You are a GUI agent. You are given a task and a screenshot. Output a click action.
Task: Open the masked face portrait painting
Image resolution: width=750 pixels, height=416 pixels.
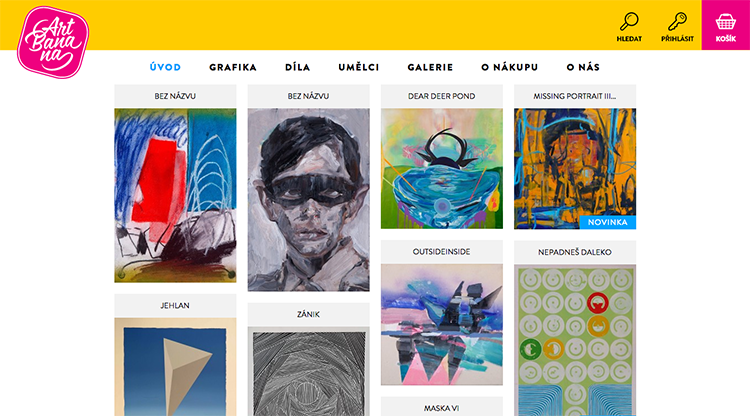pos(309,200)
